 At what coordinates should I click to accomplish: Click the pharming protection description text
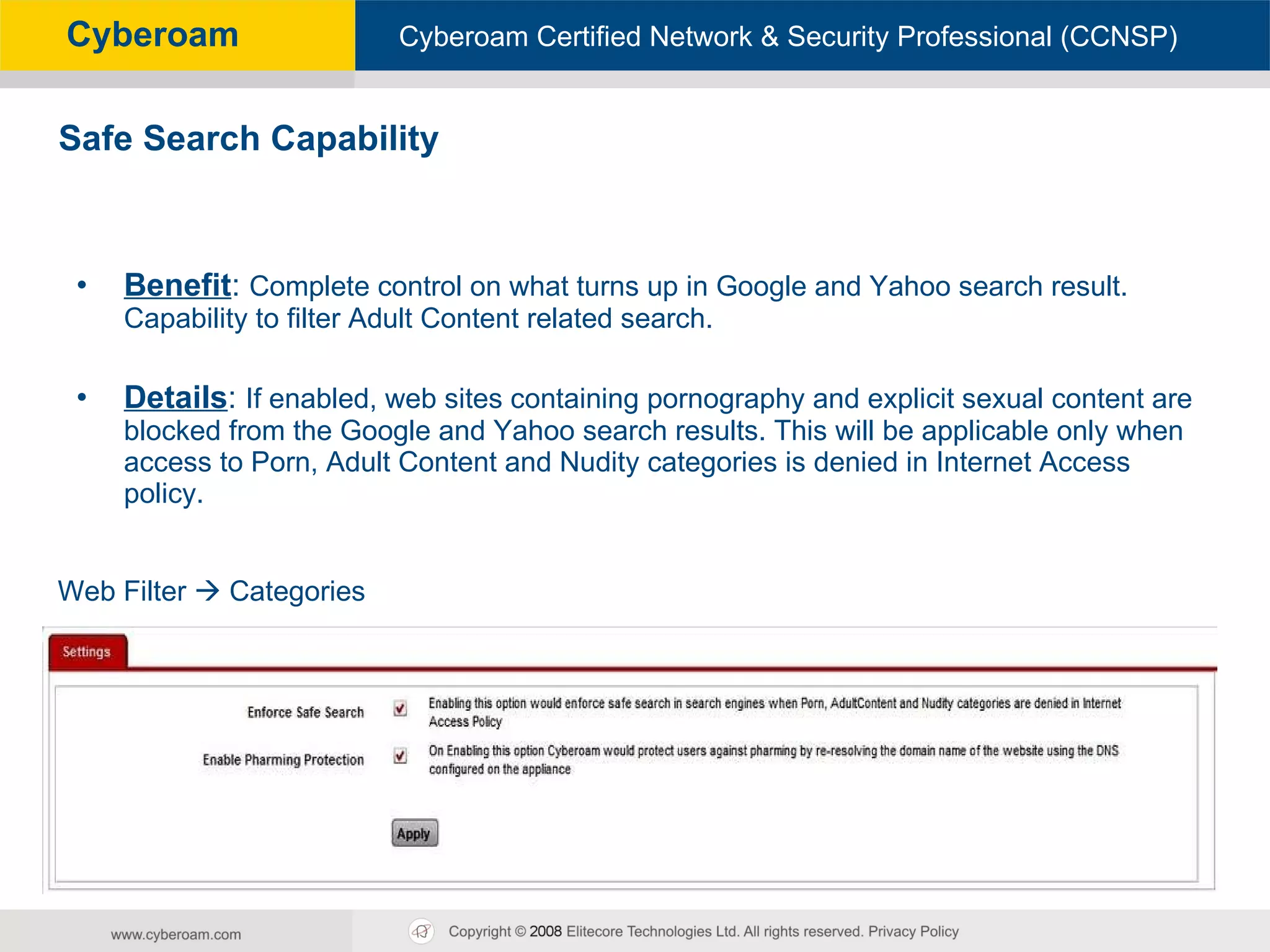click(x=773, y=760)
